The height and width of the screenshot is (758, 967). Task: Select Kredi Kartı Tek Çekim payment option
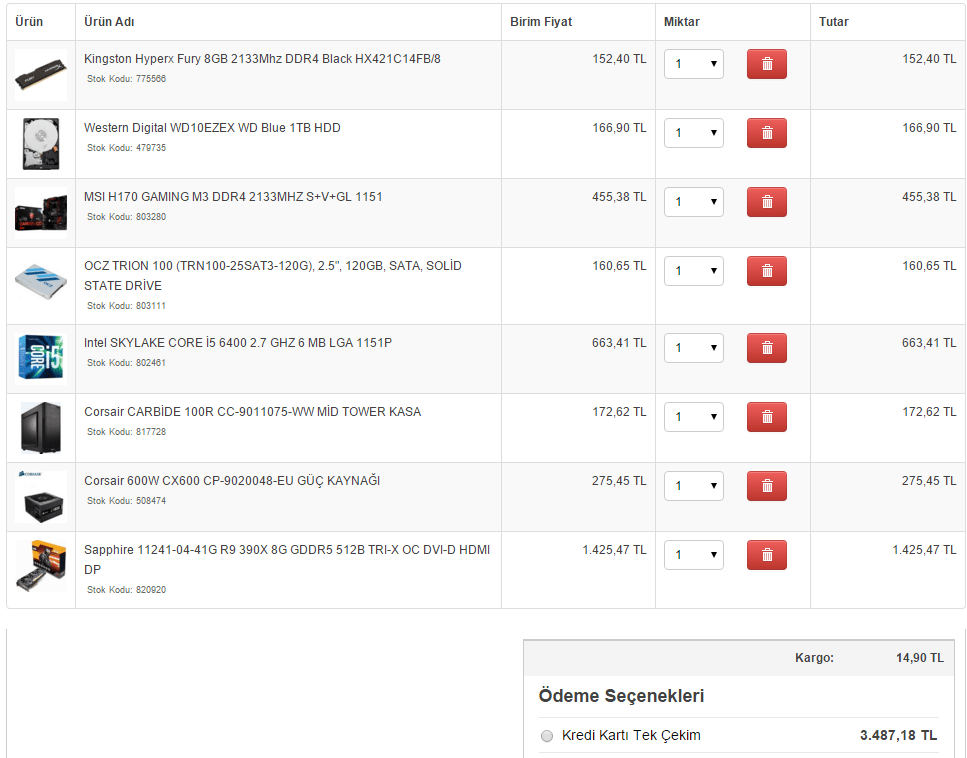point(547,736)
